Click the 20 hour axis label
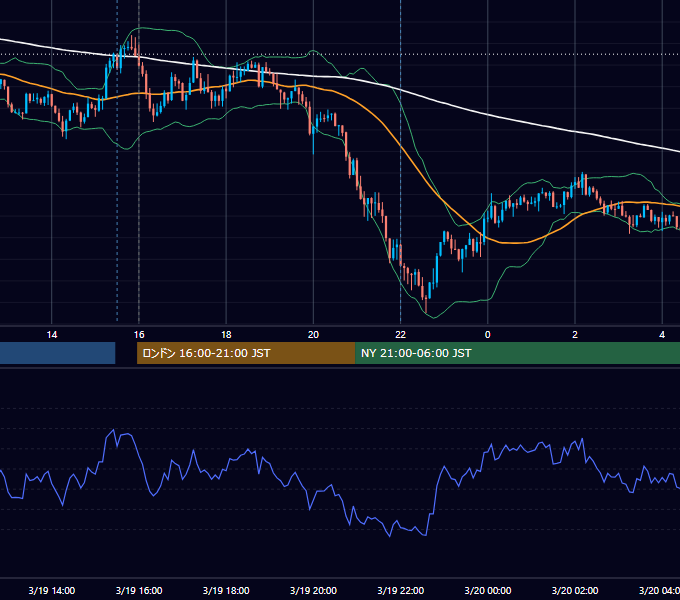This screenshot has height=600, width=680. [x=313, y=335]
